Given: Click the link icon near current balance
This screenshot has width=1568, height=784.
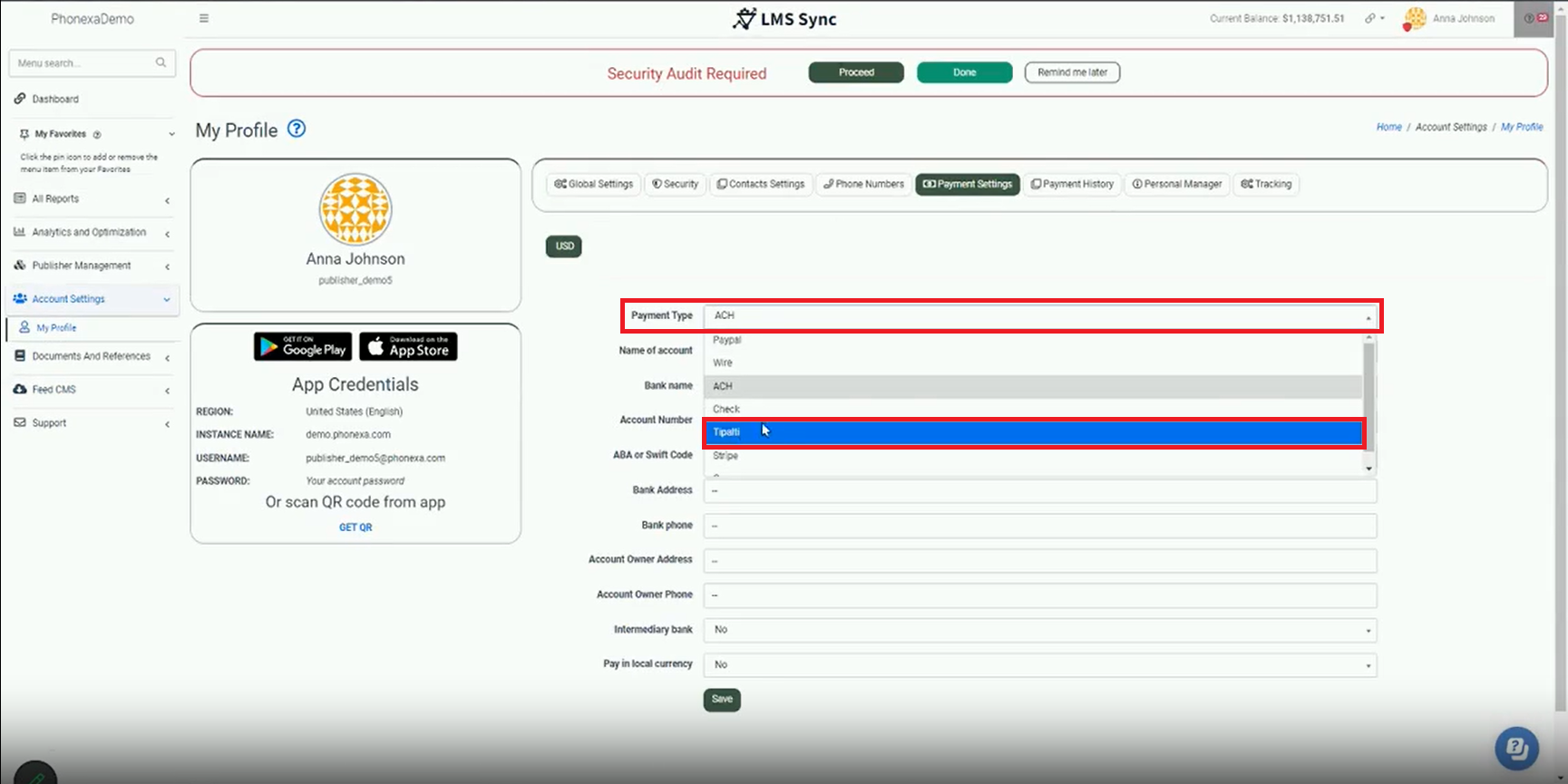Looking at the screenshot, I should [1370, 18].
